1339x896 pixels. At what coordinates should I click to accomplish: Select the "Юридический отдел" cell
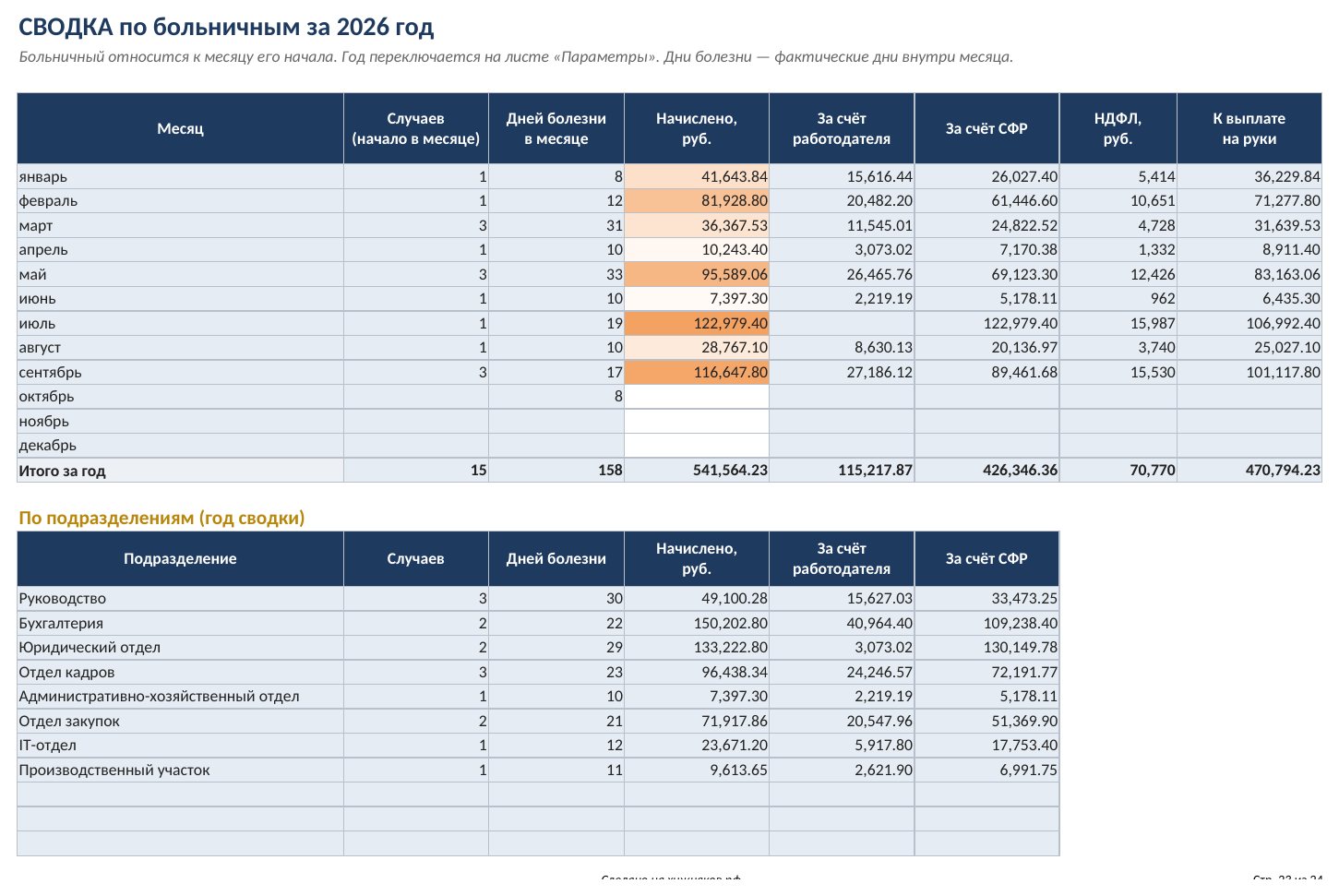coord(180,647)
